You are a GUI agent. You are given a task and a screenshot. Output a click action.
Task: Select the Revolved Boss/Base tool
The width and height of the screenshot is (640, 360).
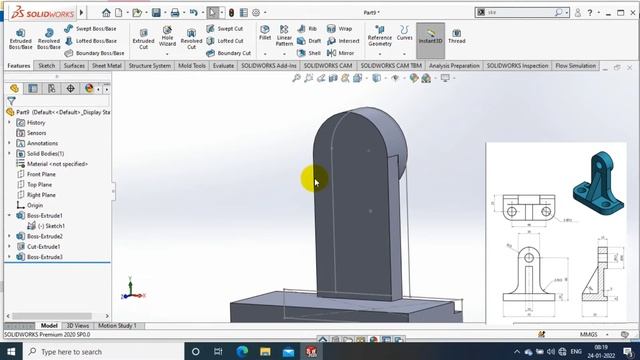[x=49, y=38]
